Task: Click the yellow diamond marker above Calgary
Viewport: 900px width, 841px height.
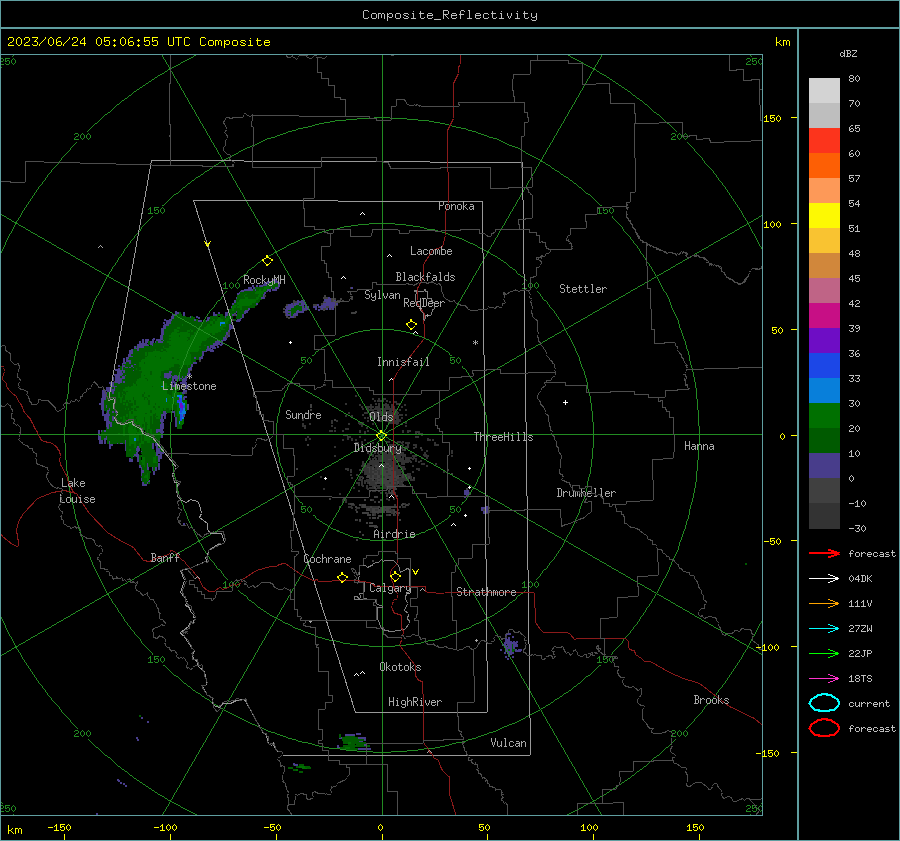Action: (395, 576)
